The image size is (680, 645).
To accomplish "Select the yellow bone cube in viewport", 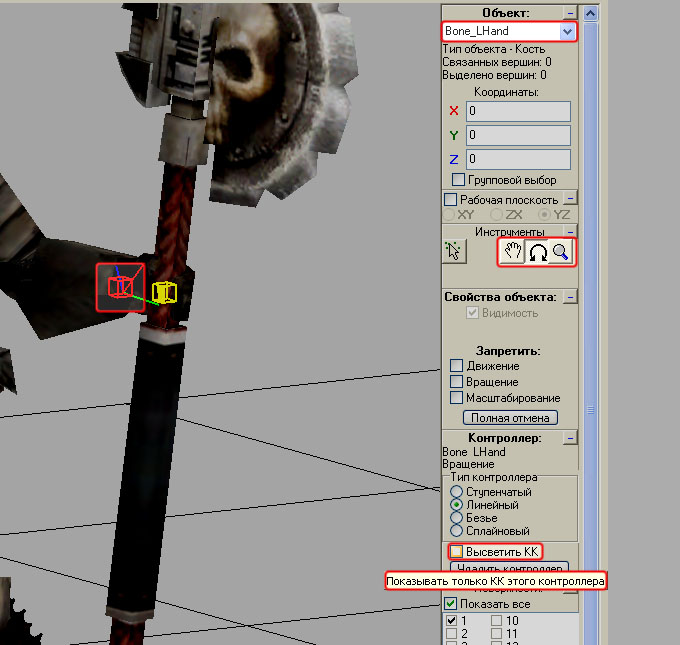I will coord(164,292).
